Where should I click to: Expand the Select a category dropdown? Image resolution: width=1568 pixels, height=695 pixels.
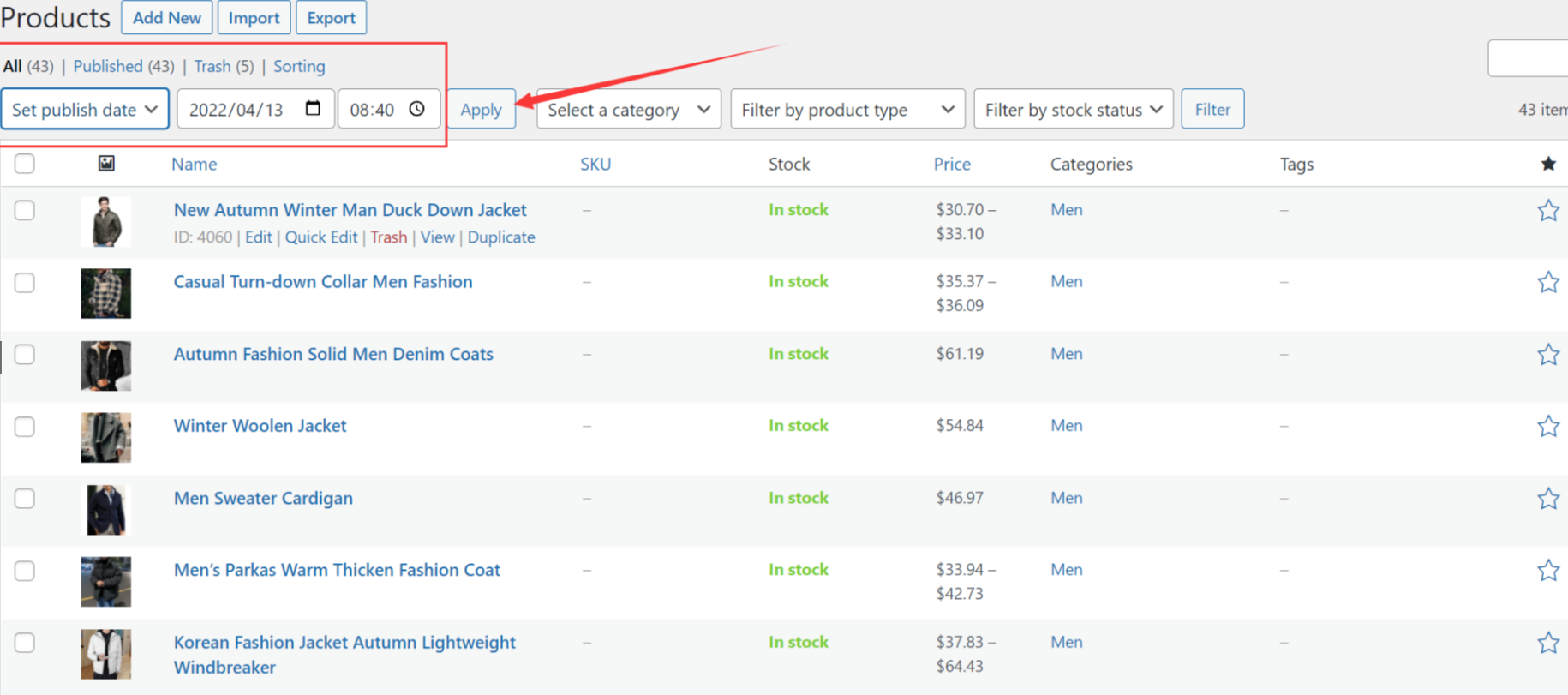[628, 110]
